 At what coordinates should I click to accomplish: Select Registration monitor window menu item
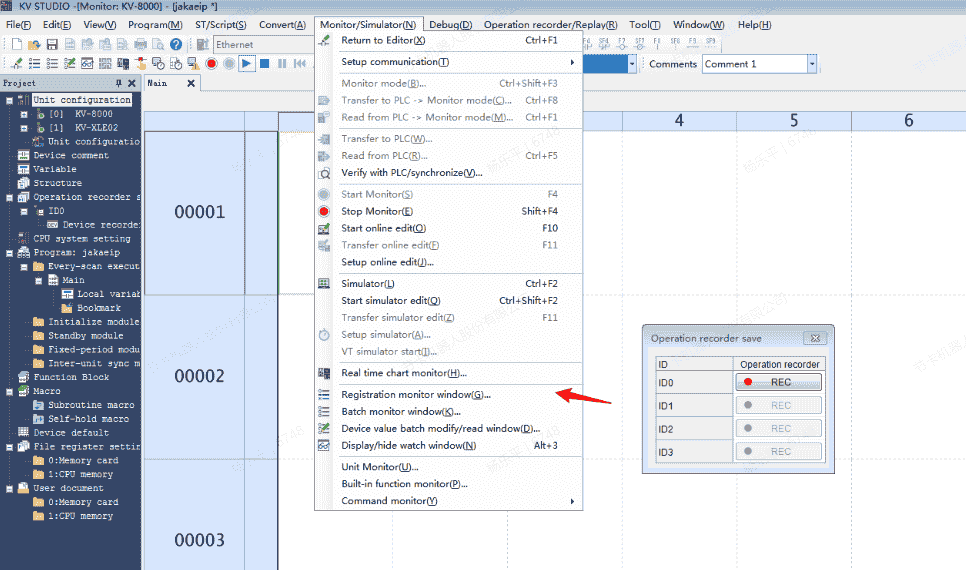point(415,395)
